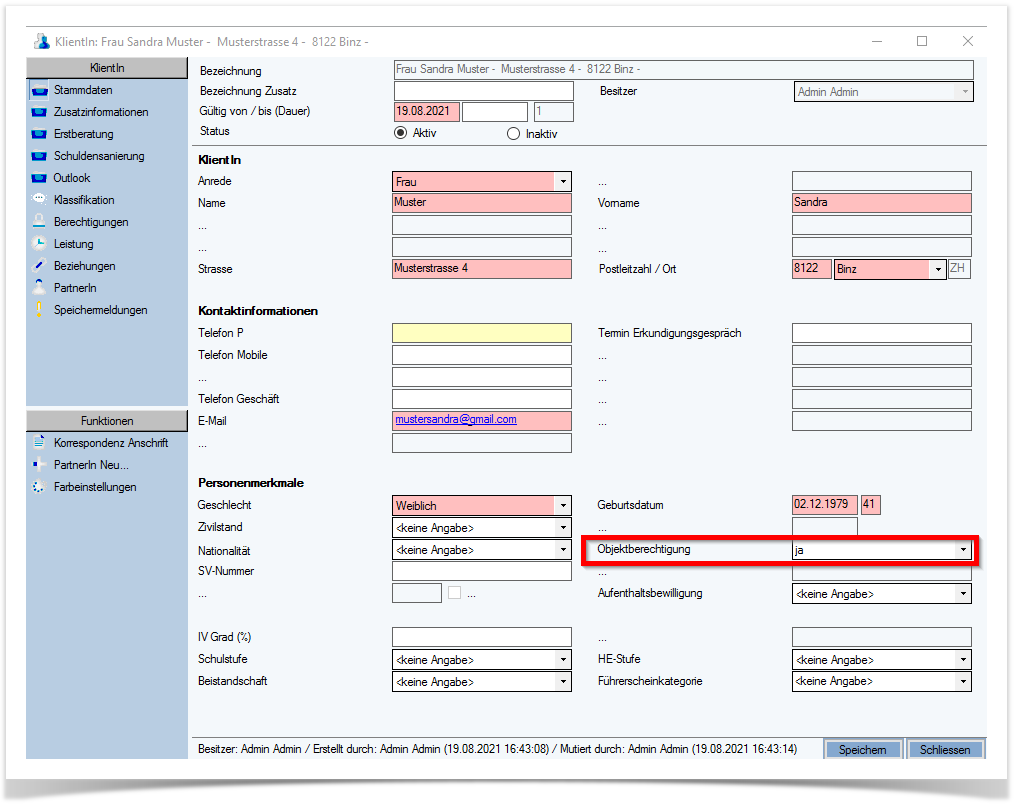Click the Schuldensanierung sidebar icon
The image size is (1021, 808).
[39, 156]
